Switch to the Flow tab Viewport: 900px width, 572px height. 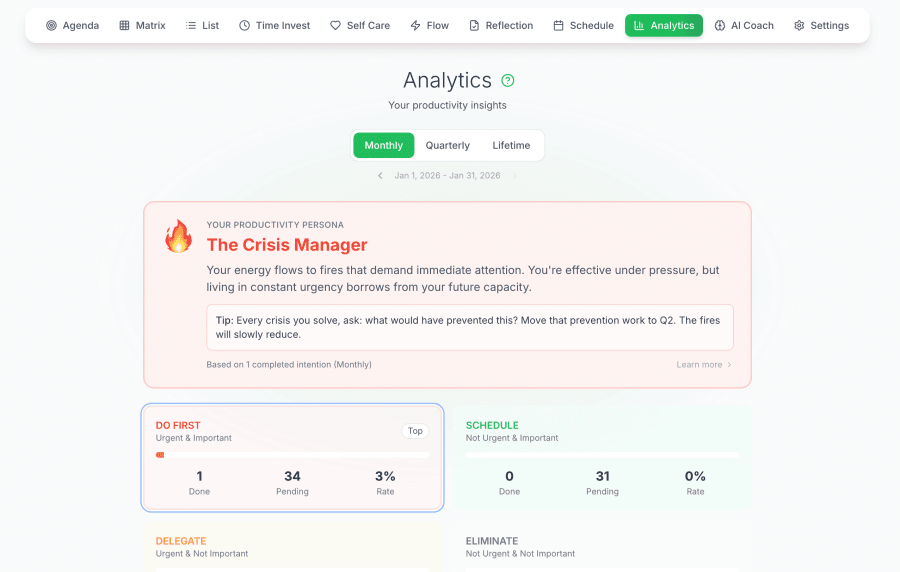tap(429, 25)
